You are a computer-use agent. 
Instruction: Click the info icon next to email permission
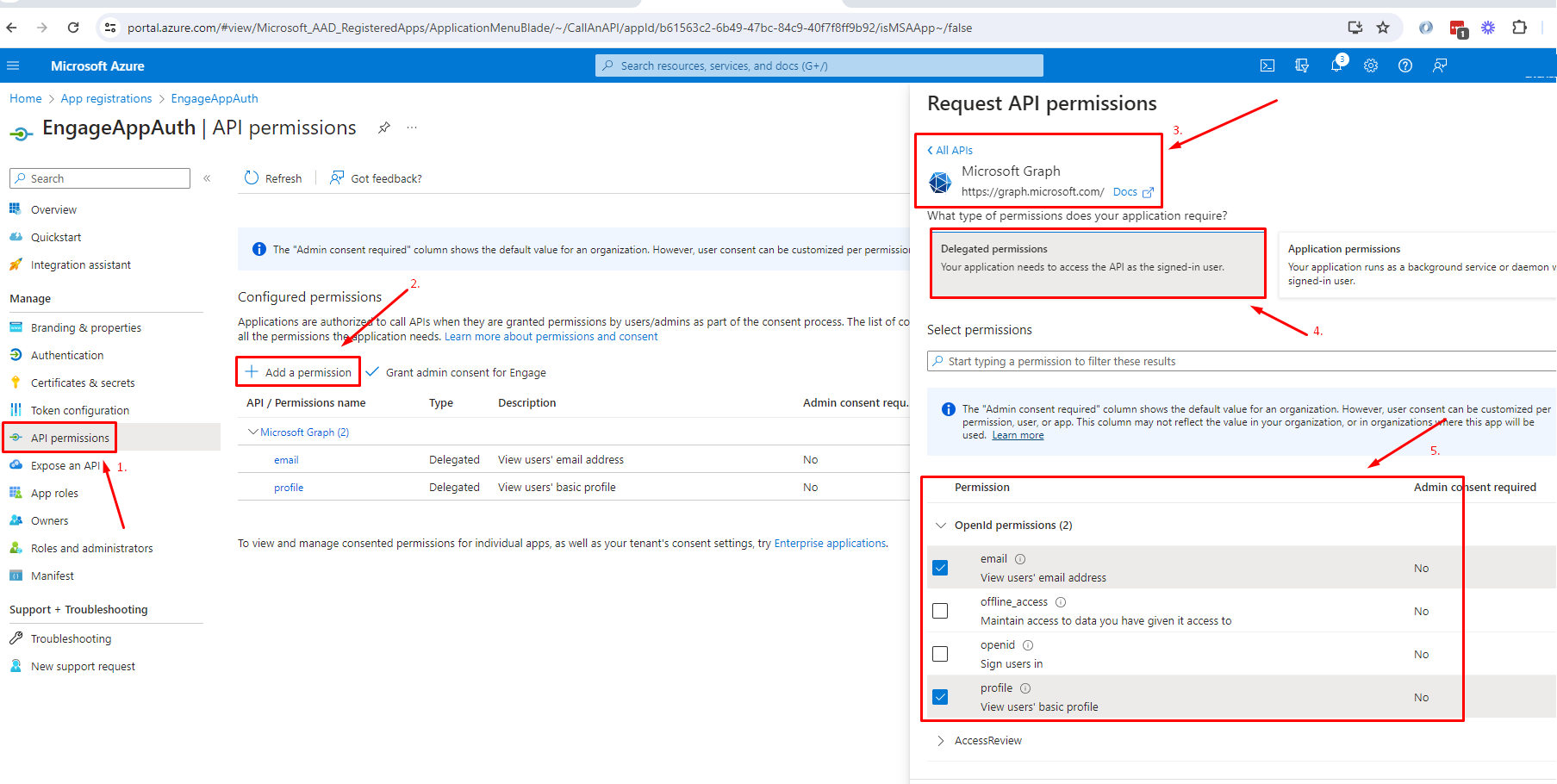point(1020,559)
